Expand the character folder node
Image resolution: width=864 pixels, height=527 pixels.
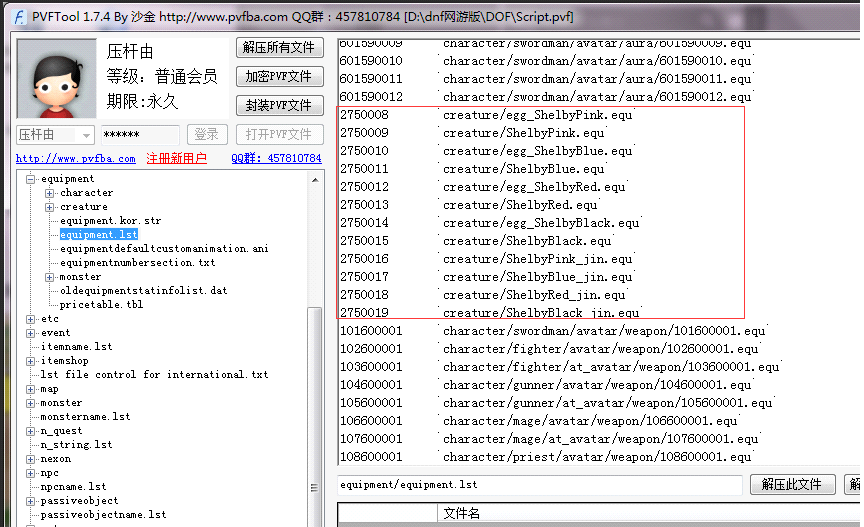point(50,193)
